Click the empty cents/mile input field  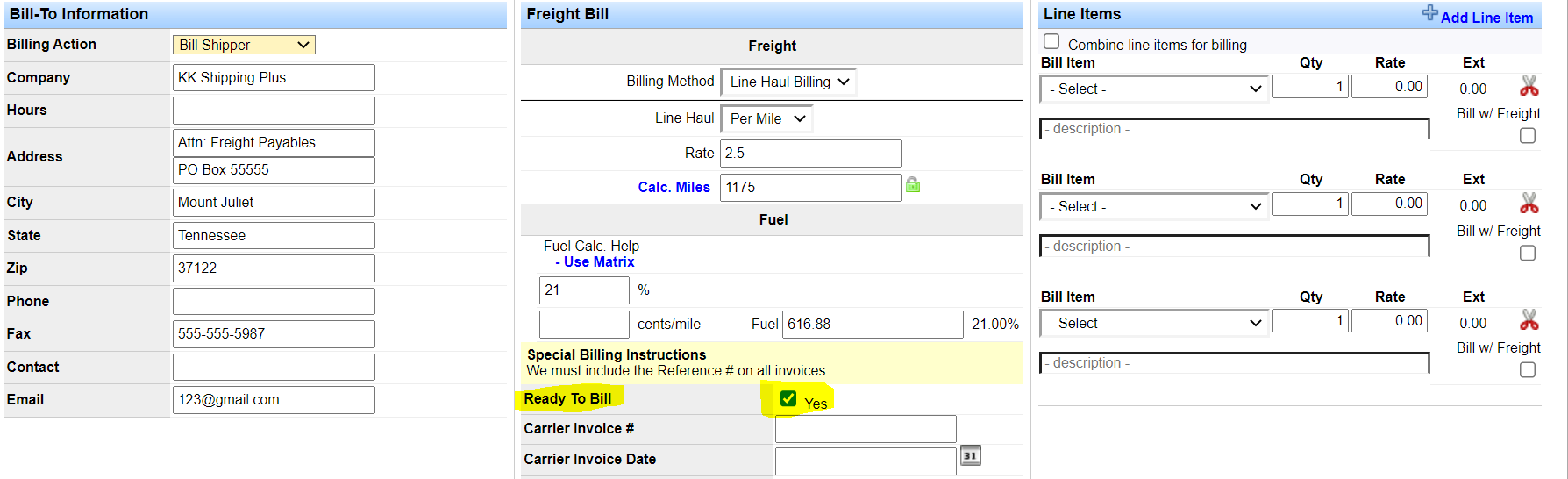[584, 325]
